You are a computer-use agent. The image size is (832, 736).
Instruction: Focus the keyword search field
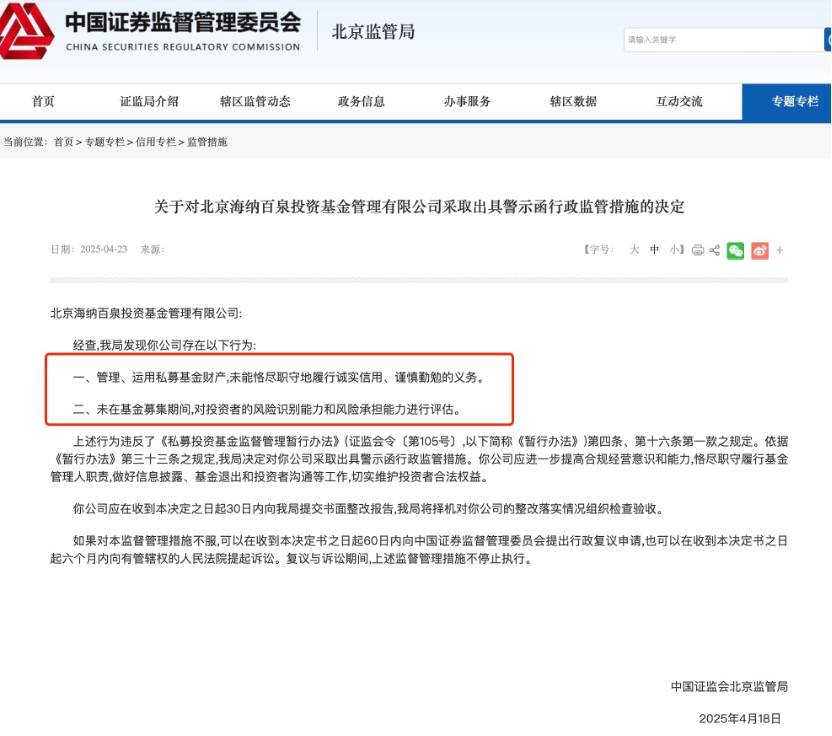click(x=723, y=40)
